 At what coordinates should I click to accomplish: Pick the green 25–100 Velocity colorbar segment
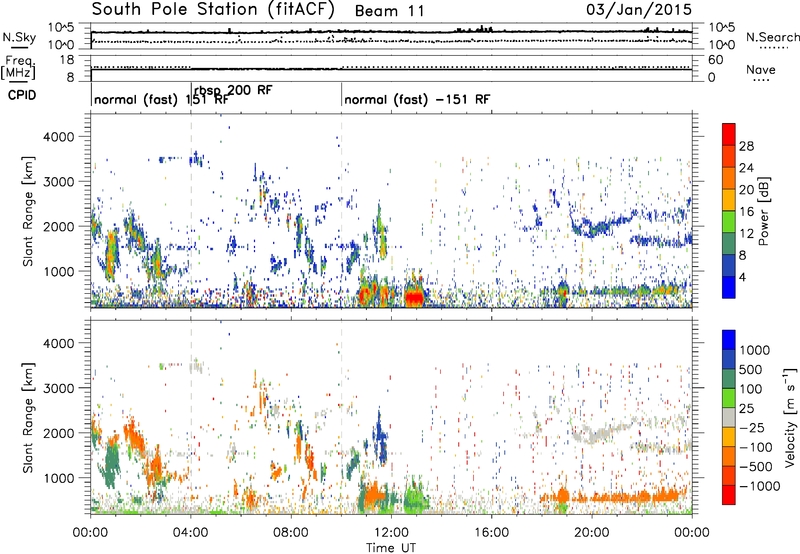729,399
